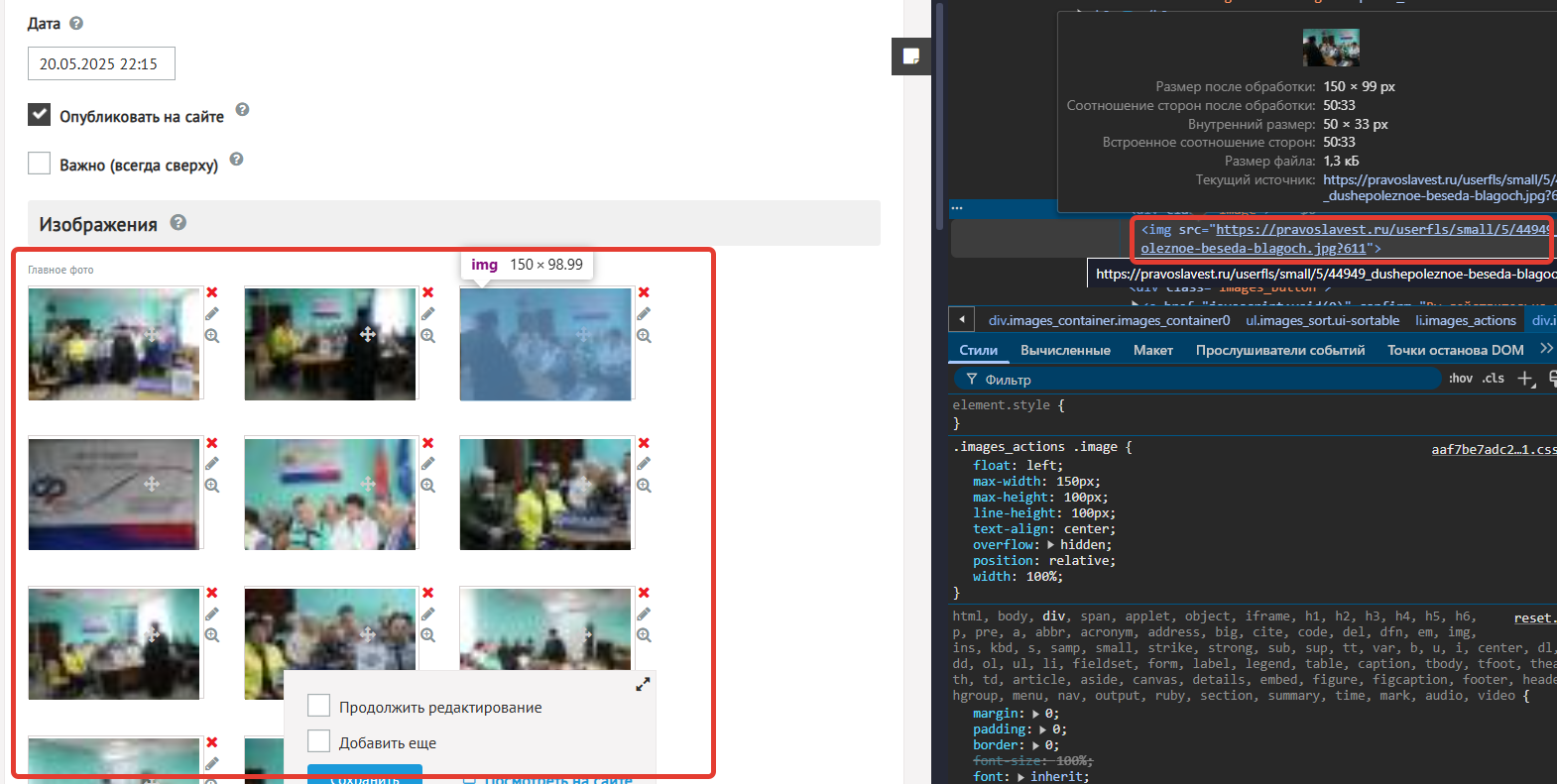Zoom the highlighted blue-overlay image
This screenshot has height=784, width=1557.
[x=645, y=336]
